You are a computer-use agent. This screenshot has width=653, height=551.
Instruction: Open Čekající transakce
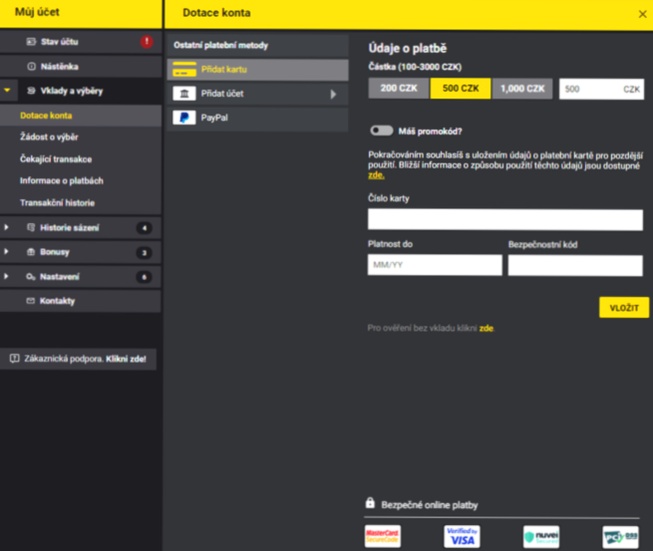tap(56, 159)
